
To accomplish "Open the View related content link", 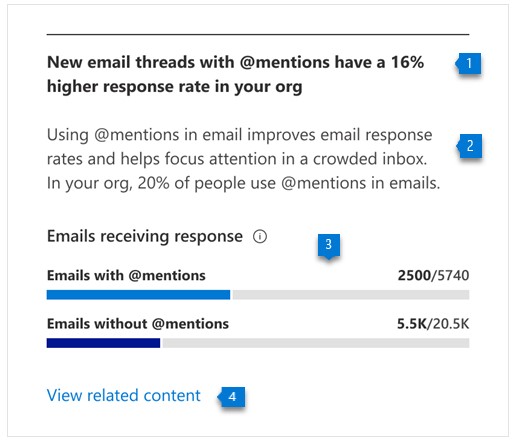I will pos(124,396).
